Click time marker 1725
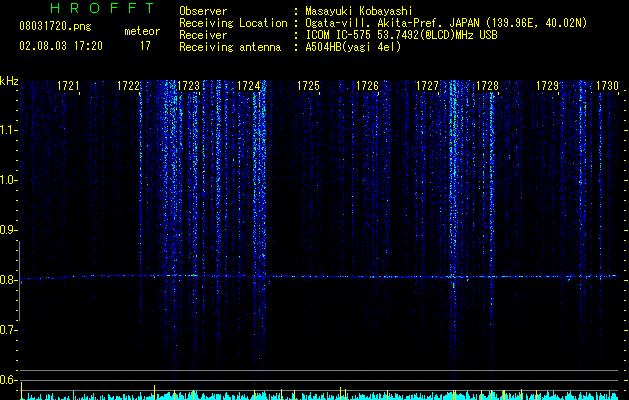The height and width of the screenshot is (400, 629). pyautogui.click(x=308, y=86)
